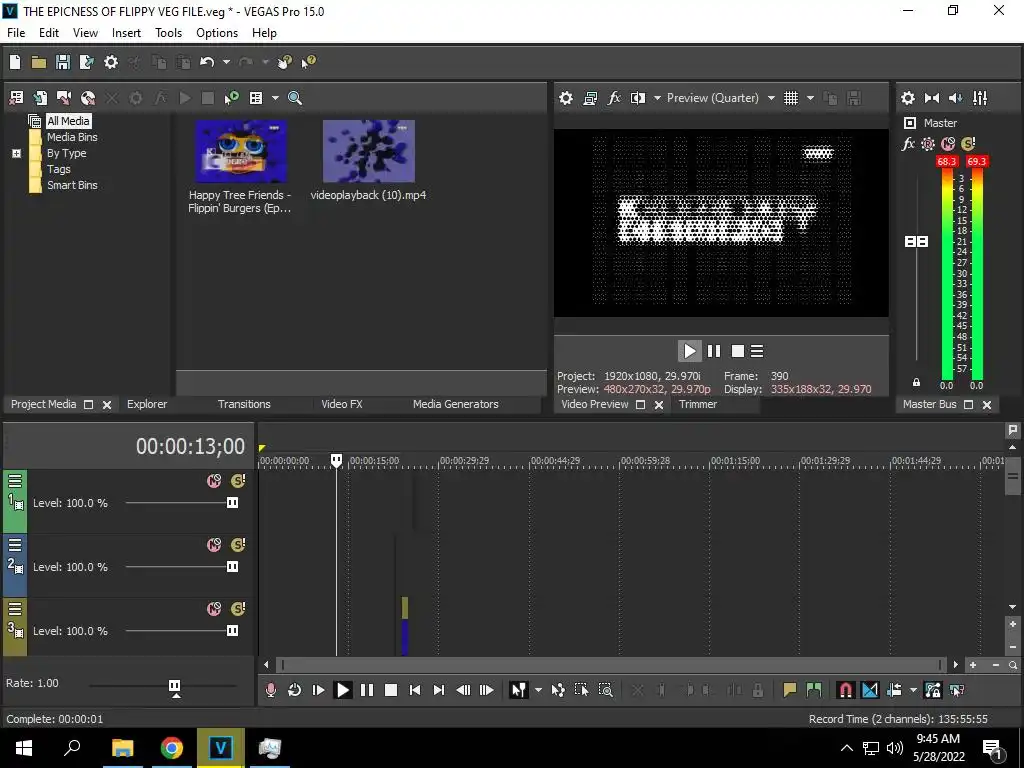Toggle the preview Overlays grid icon
The image size is (1024, 768).
click(791, 98)
